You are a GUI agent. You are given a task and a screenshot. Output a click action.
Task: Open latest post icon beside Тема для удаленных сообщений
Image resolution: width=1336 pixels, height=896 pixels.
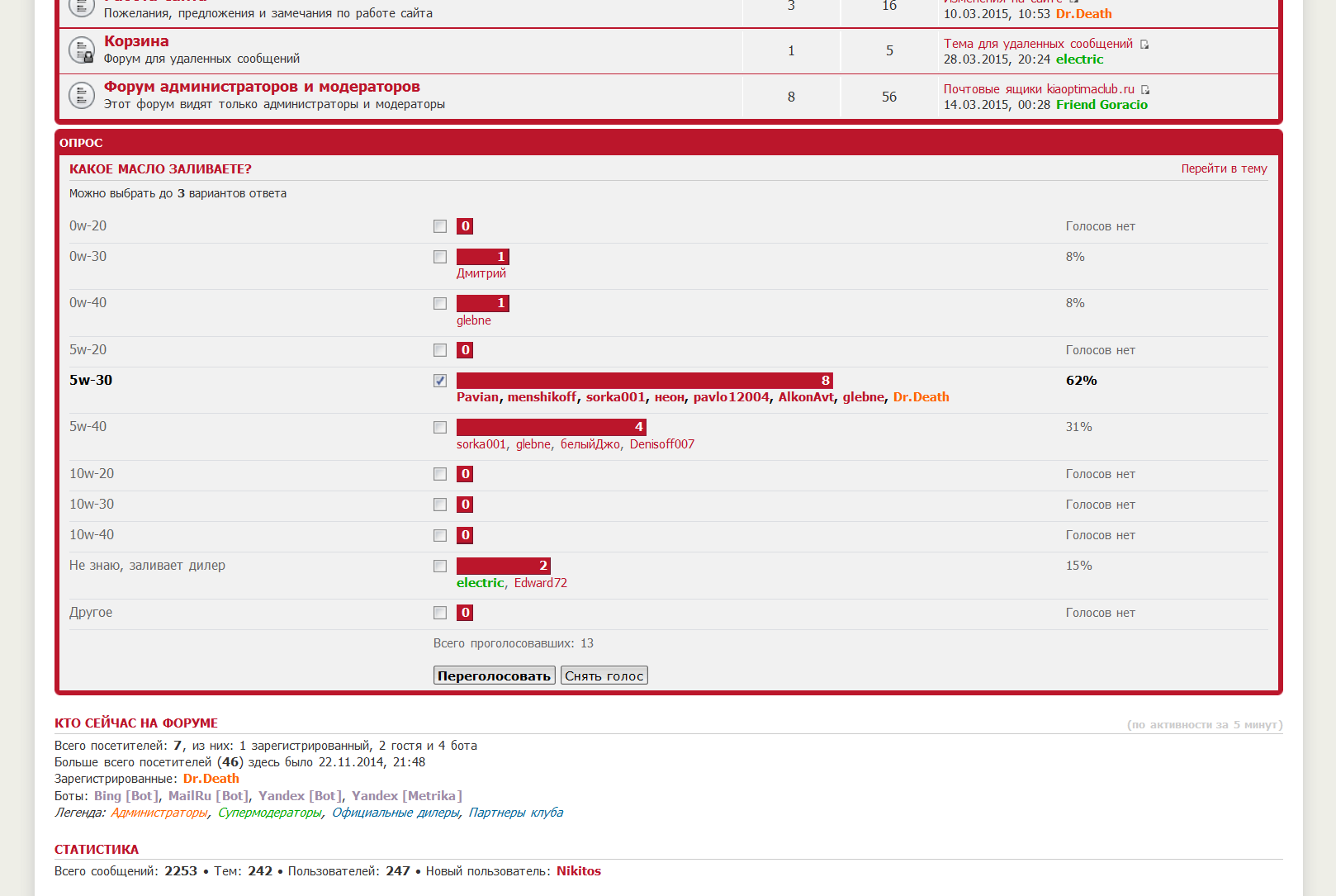1144,44
